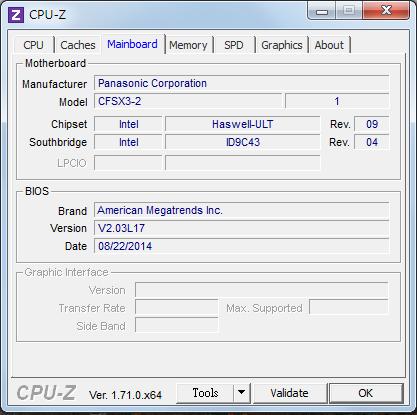This screenshot has height=415, width=417.
Task: Select the BIOS version V2.03L17
Action: tap(242, 228)
